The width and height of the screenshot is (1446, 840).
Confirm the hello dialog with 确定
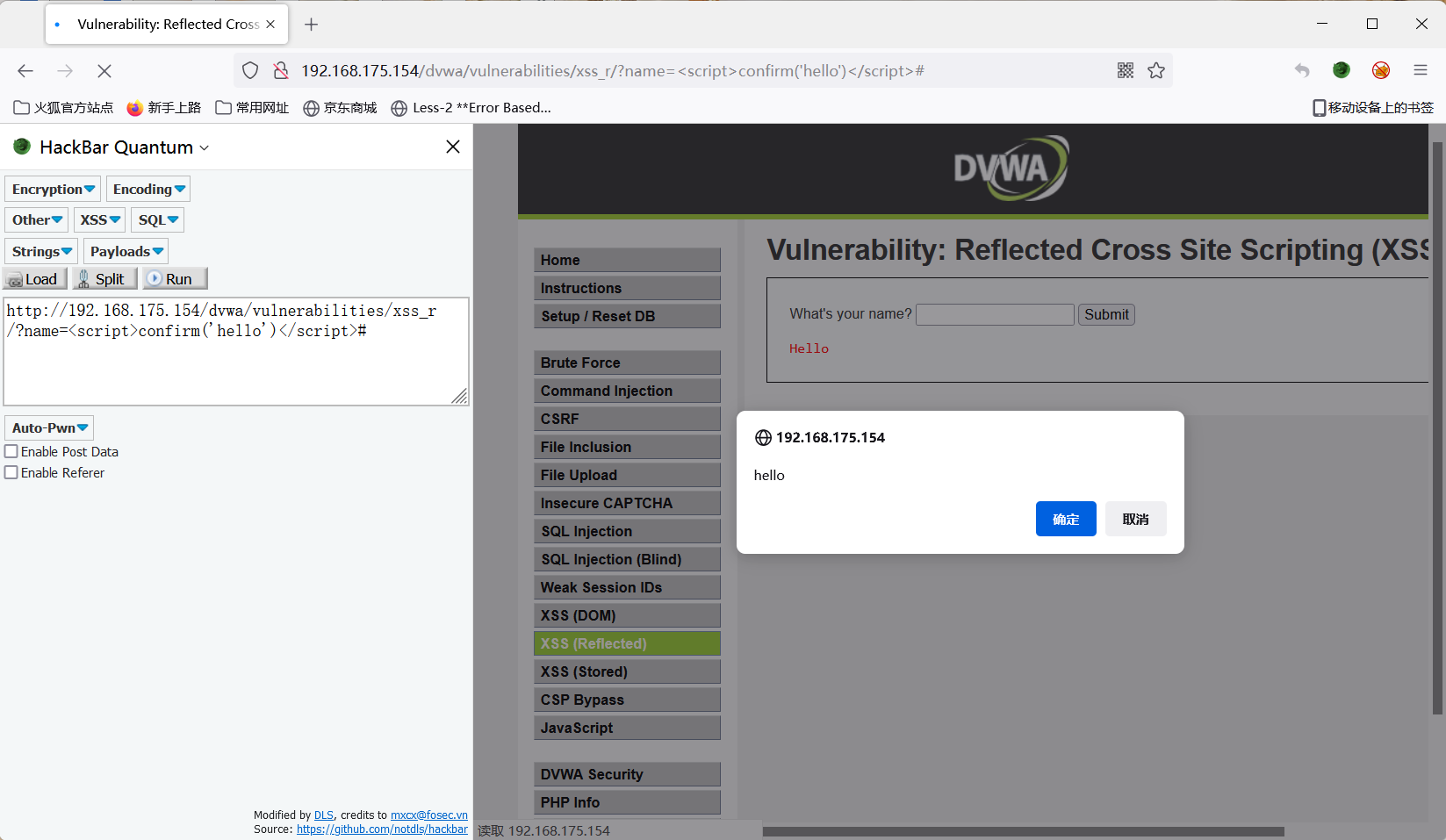click(1066, 519)
